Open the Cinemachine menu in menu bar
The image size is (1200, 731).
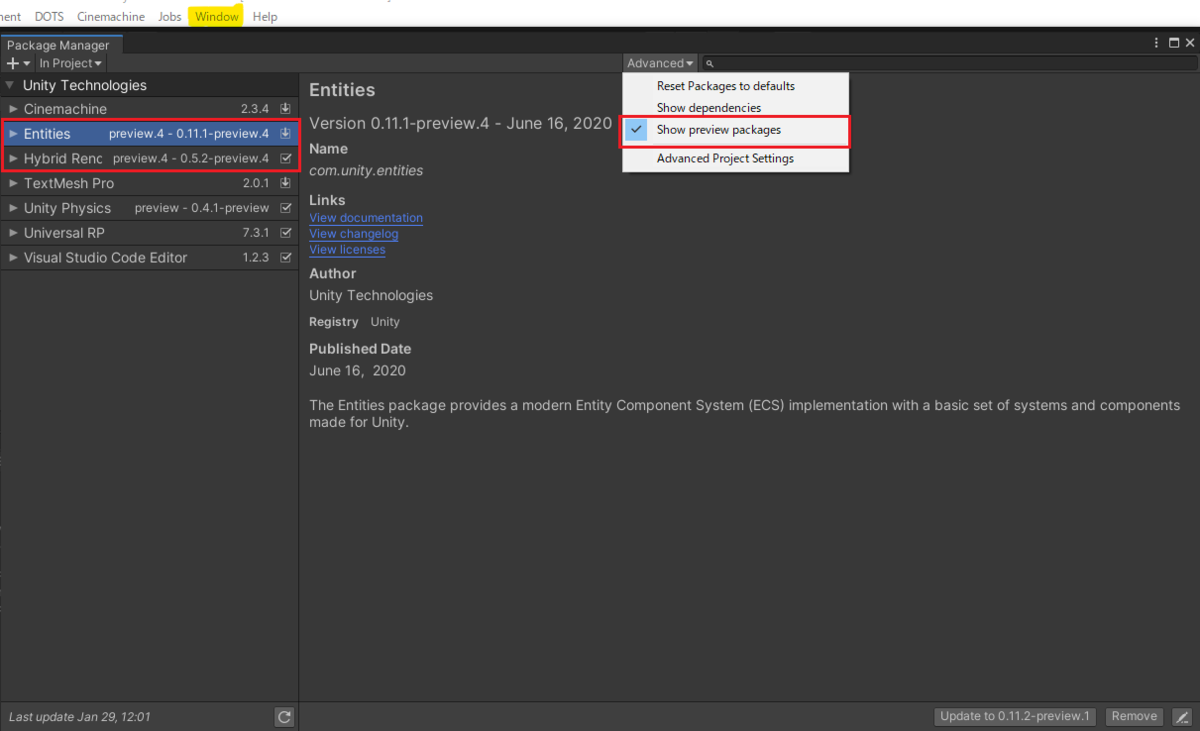pos(111,17)
